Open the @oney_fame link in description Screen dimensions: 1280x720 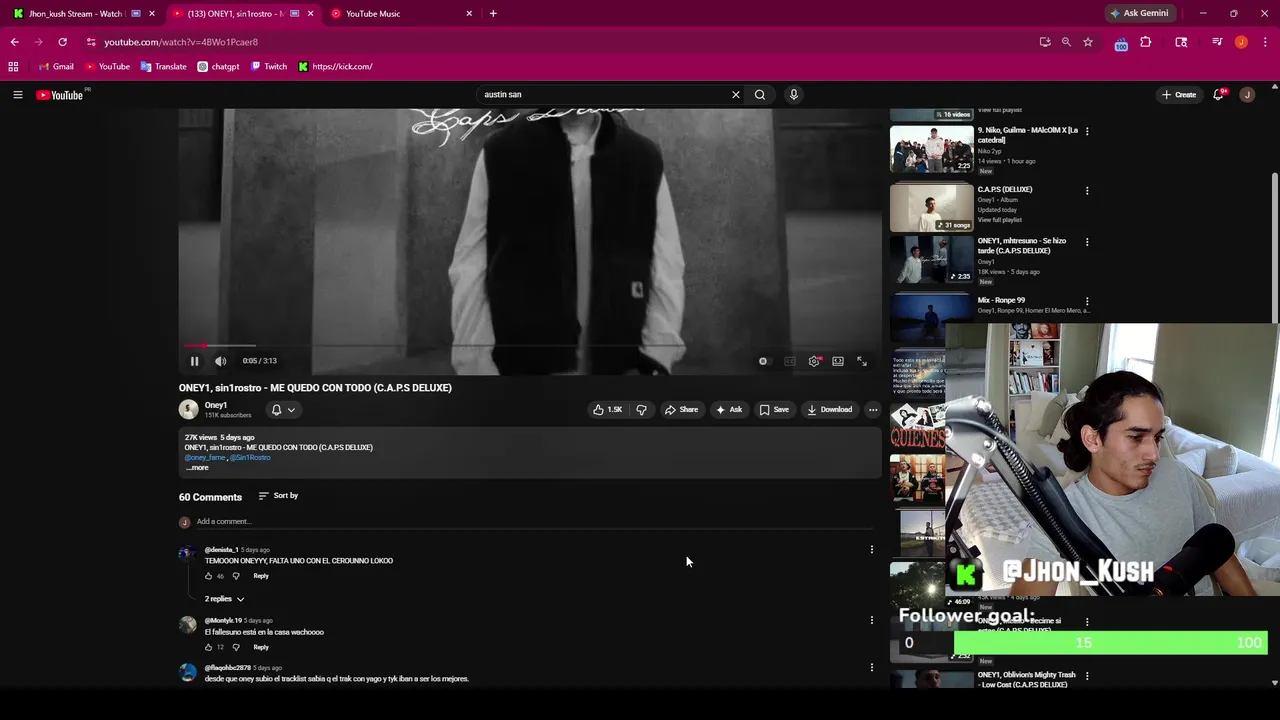tap(205, 457)
